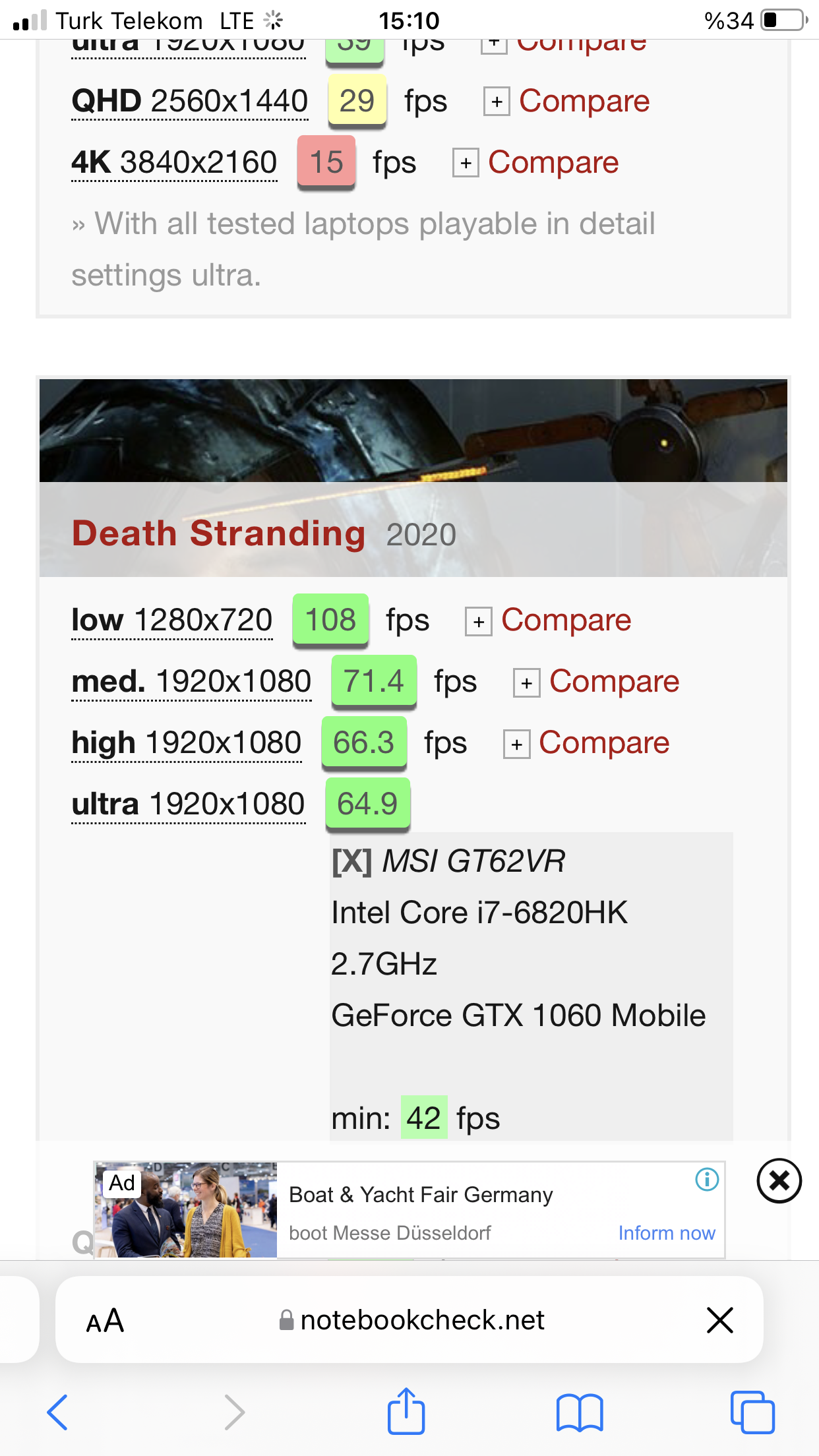Open the ad info icon
Image resolution: width=819 pixels, height=1456 pixels.
click(707, 1179)
